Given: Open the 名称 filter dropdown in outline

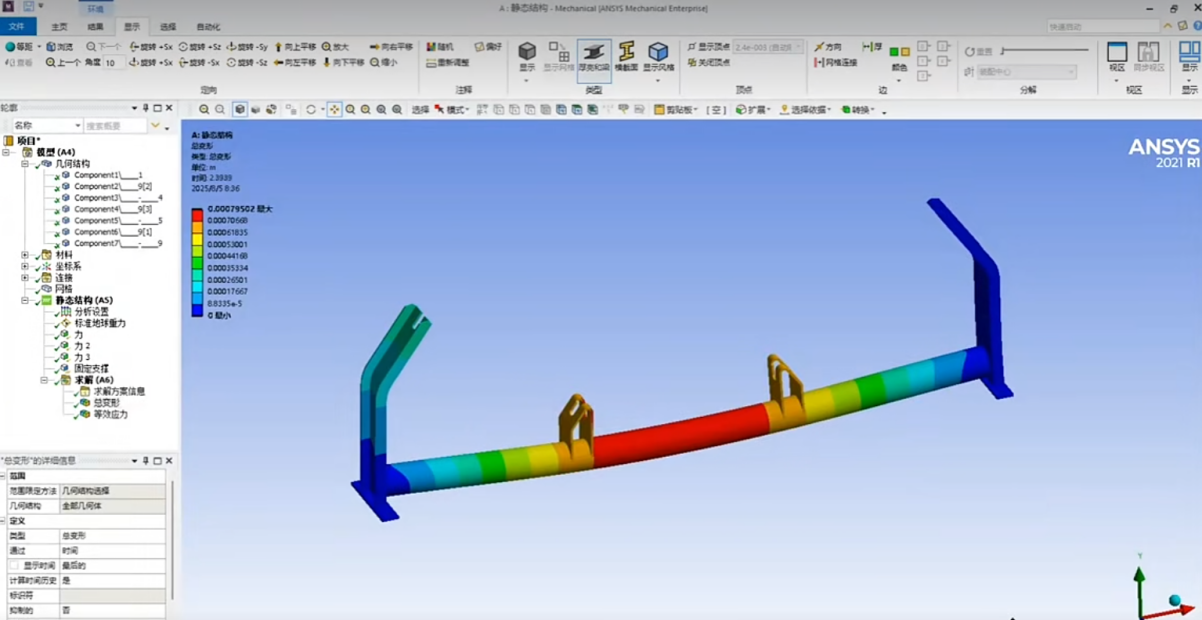Looking at the screenshot, I should tap(47, 126).
